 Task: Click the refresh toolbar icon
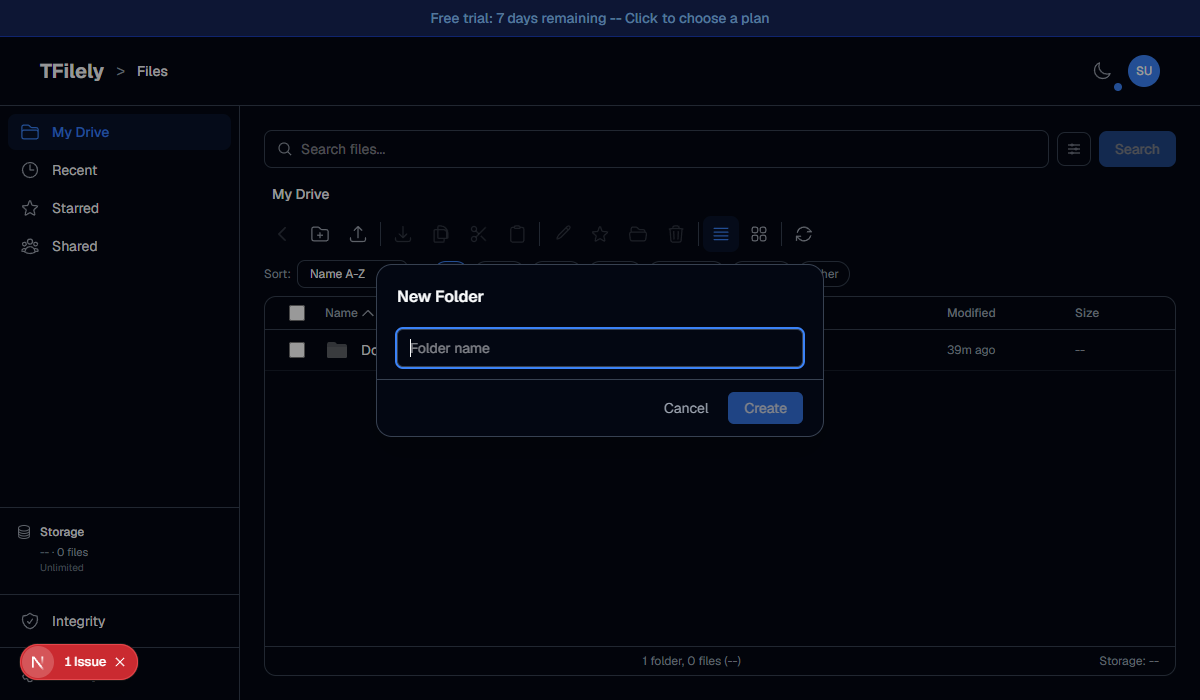[x=804, y=234]
